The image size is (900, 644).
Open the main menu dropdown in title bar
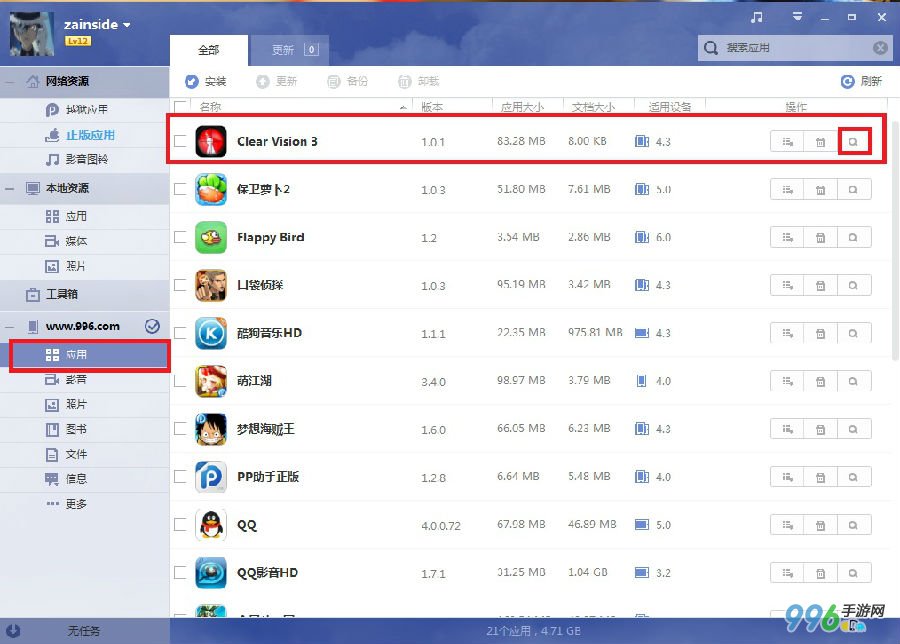pyautogui.click(x=797, y=17)
